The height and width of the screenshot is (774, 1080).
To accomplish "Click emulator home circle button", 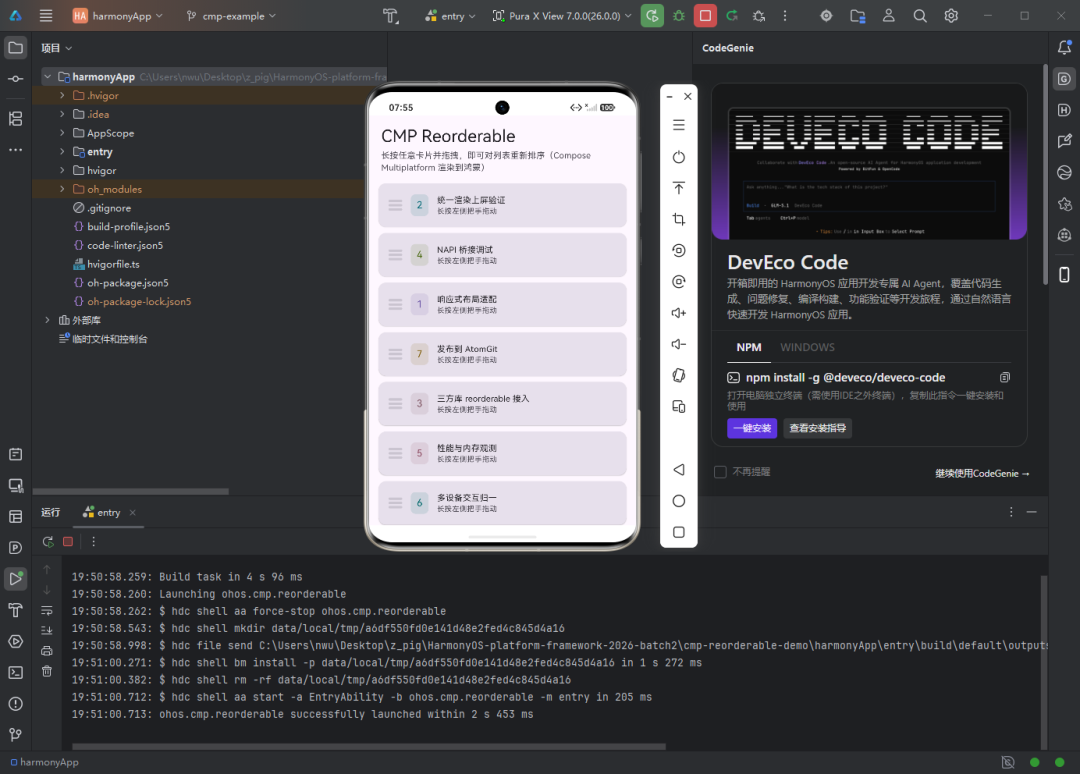I will (x=678, y=501).
